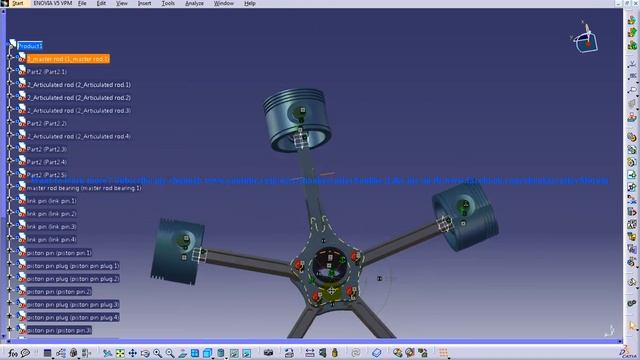
Task: Click the top piston in the 3D view
Action: point(297,120)
